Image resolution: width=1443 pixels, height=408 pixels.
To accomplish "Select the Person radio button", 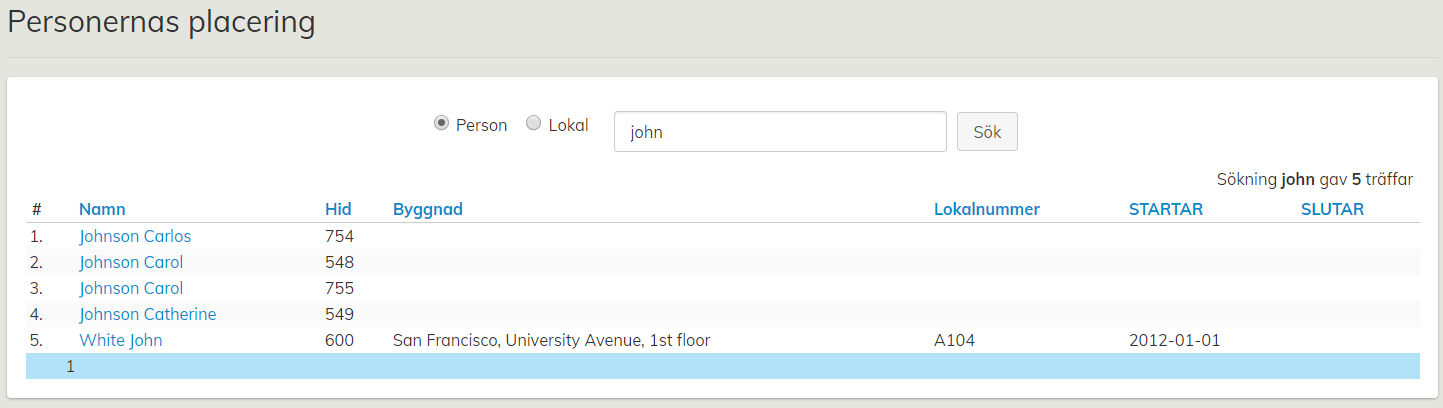I will pyautogui.click(x=441, y=124).
